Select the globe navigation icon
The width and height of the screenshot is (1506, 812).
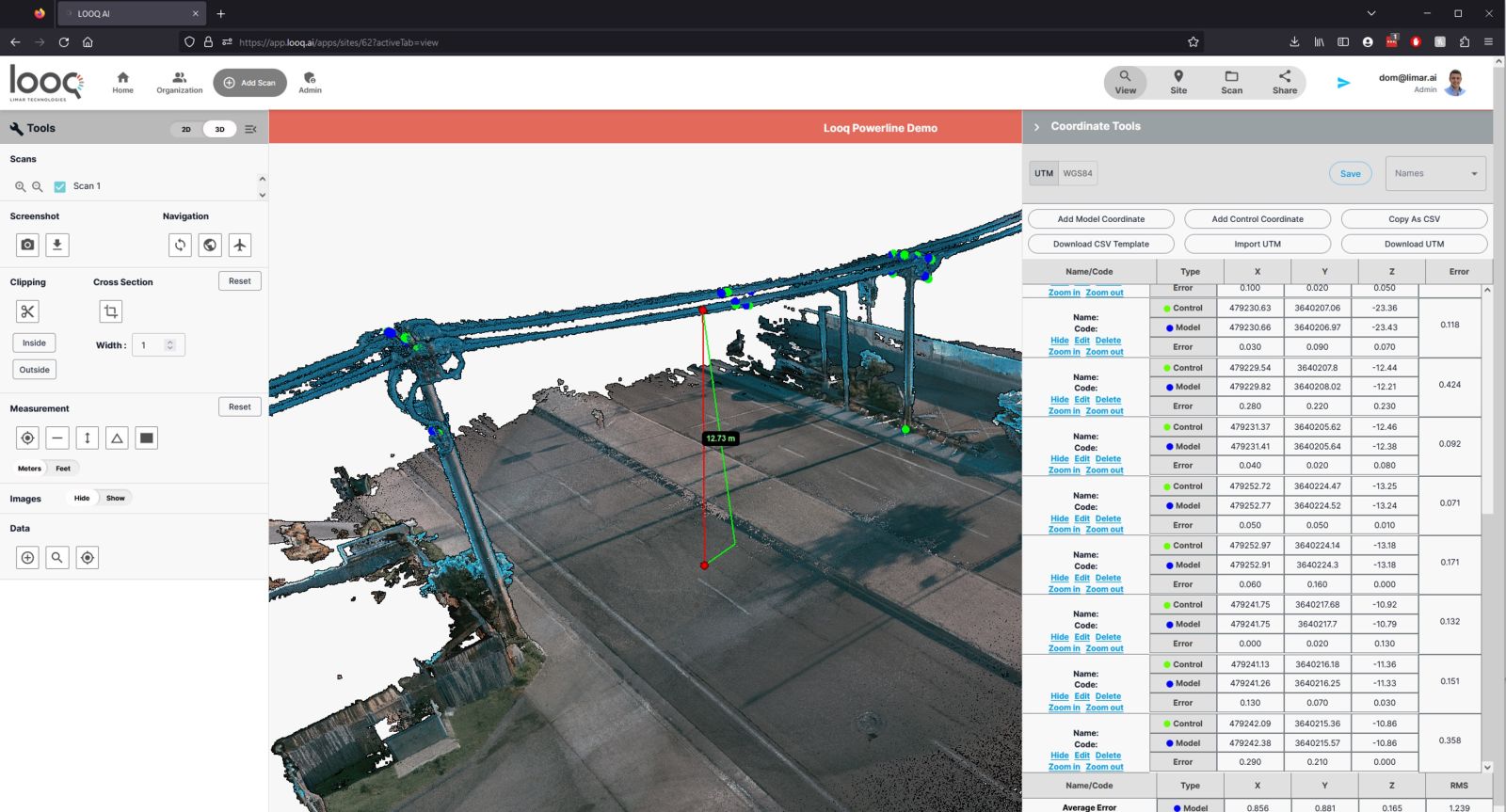tap(210, 245)
